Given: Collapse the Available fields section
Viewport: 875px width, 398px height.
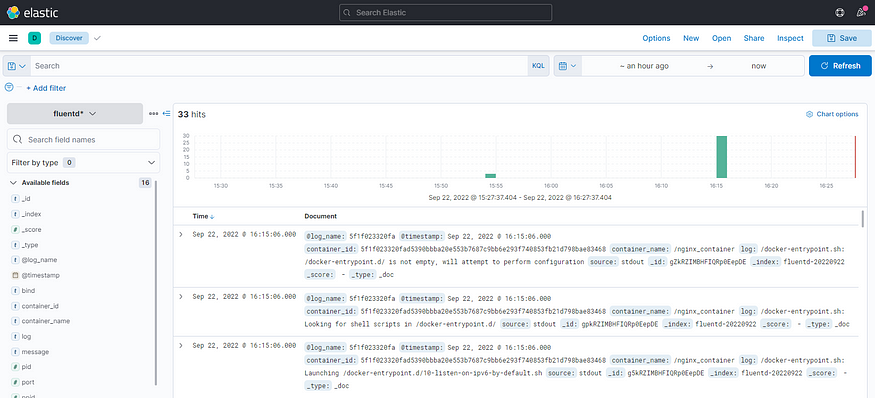Looking at the screenshot, I should [x=13, y=183].
